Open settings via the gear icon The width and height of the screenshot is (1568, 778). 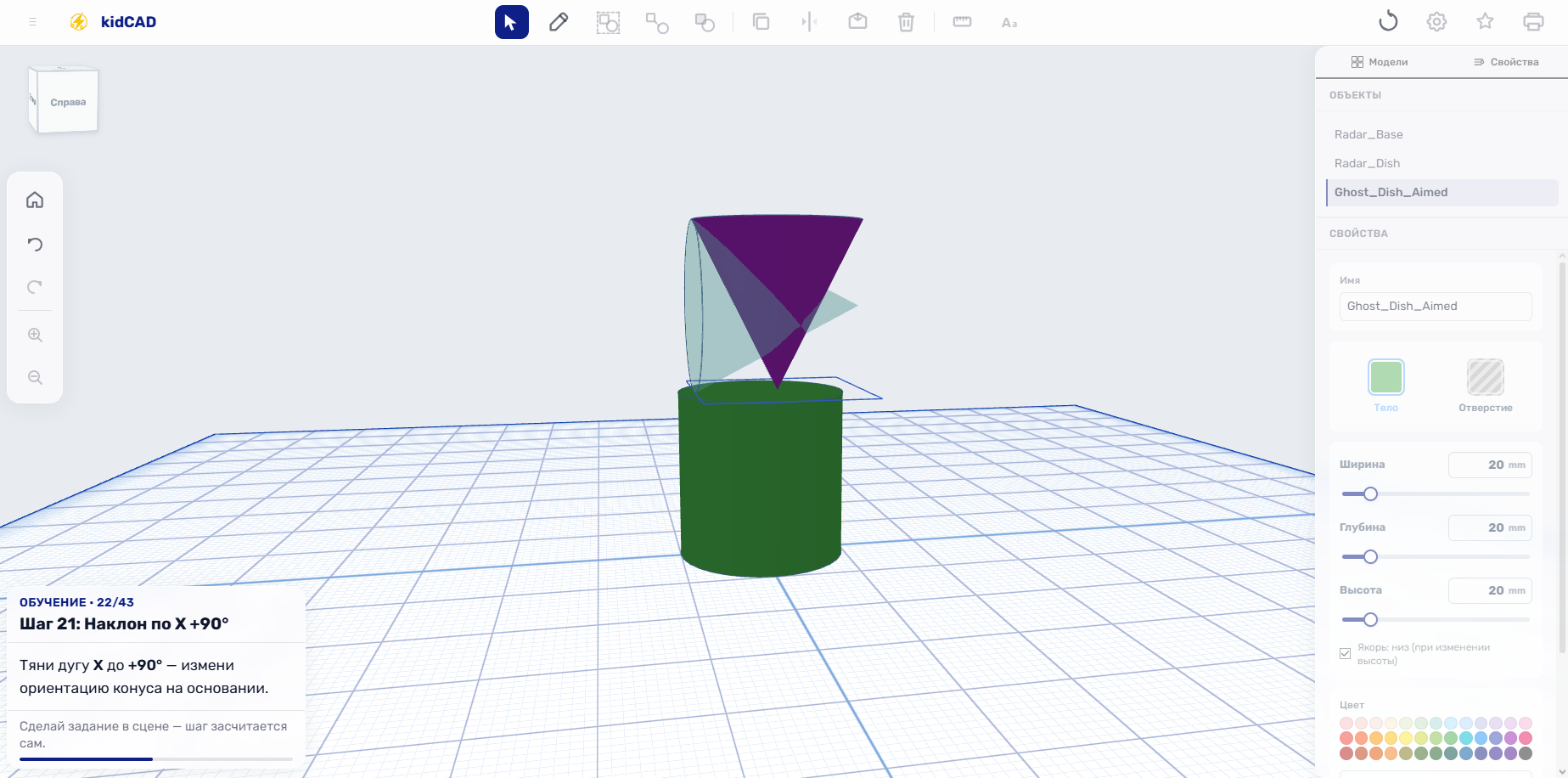(1436, 21)
